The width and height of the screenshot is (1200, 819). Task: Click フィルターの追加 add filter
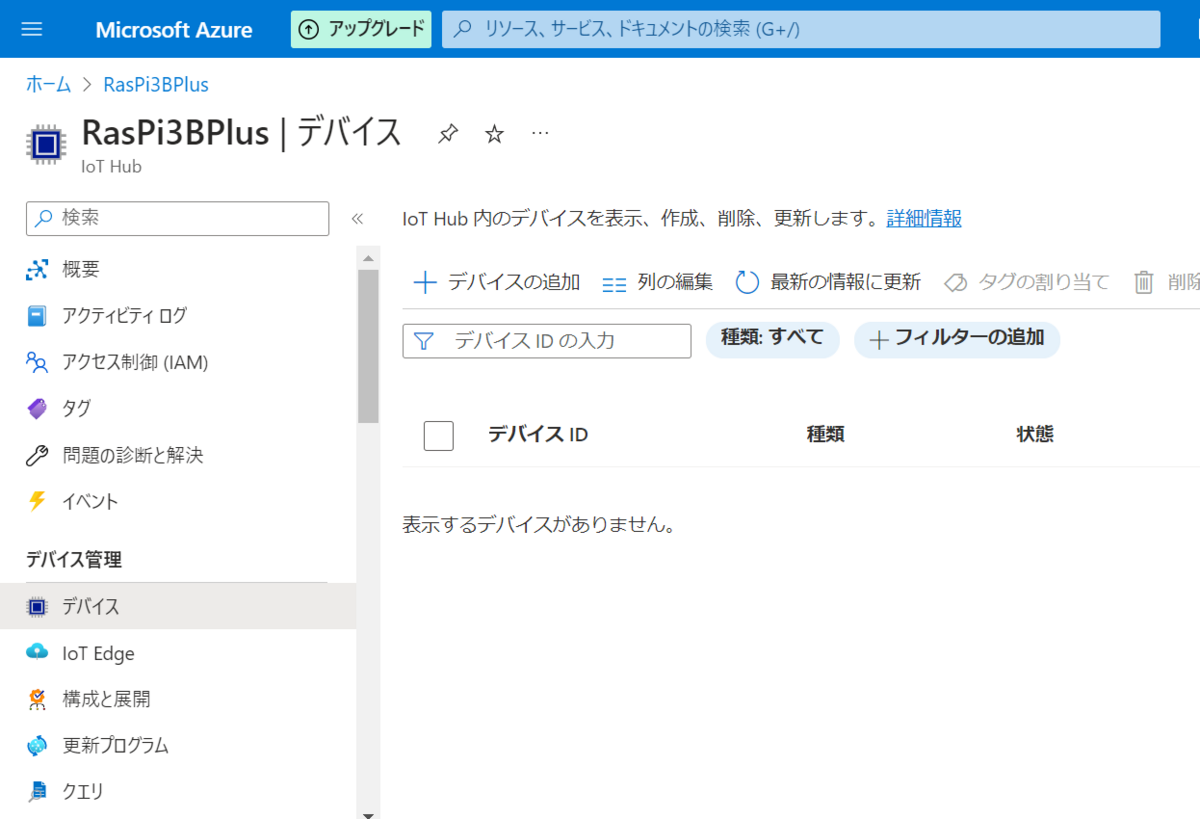[957, 339]
